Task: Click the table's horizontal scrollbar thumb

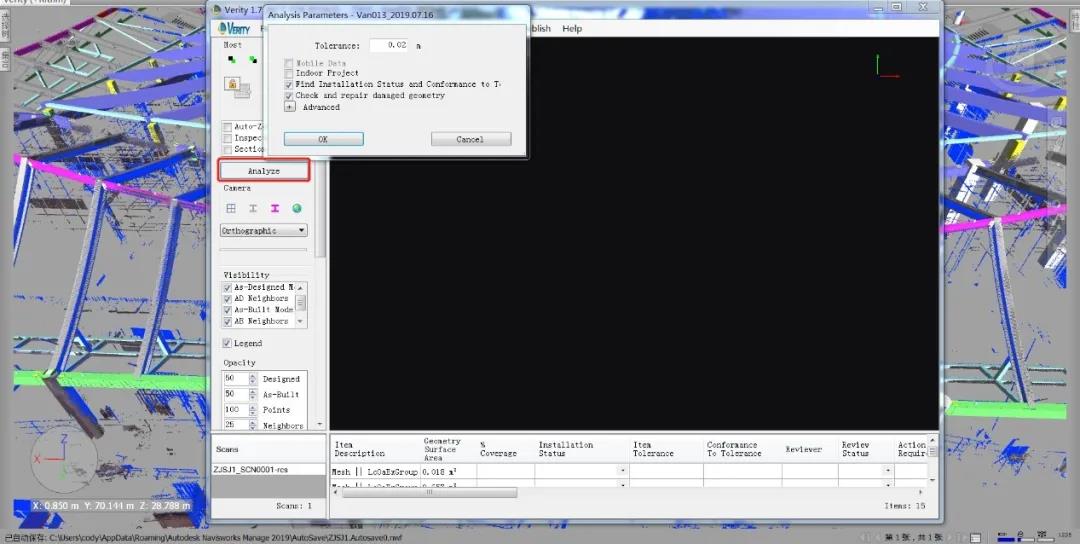Action: [430, 492]
